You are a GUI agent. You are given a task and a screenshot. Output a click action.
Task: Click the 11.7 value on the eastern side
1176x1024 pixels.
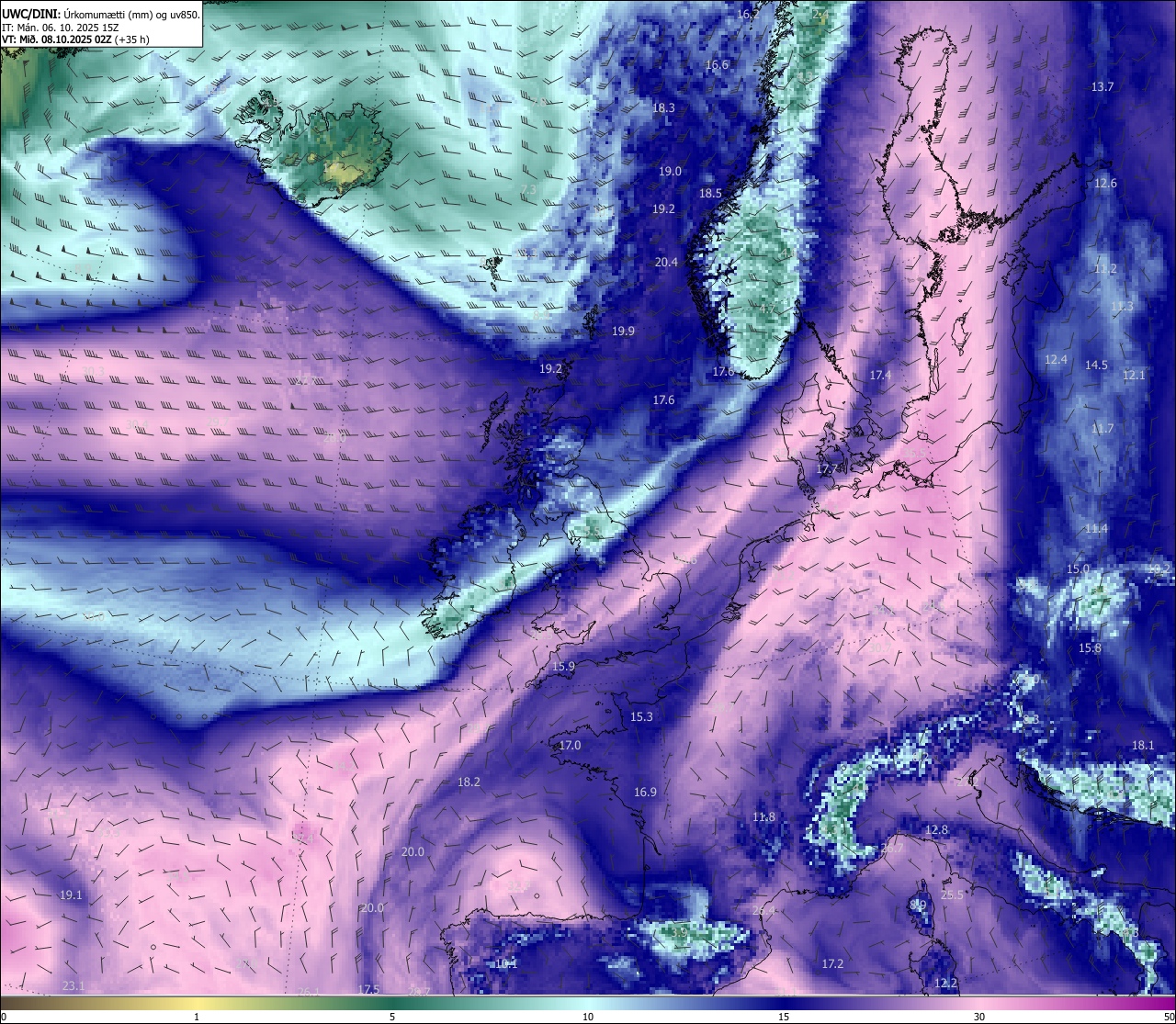coord(1102,429)
